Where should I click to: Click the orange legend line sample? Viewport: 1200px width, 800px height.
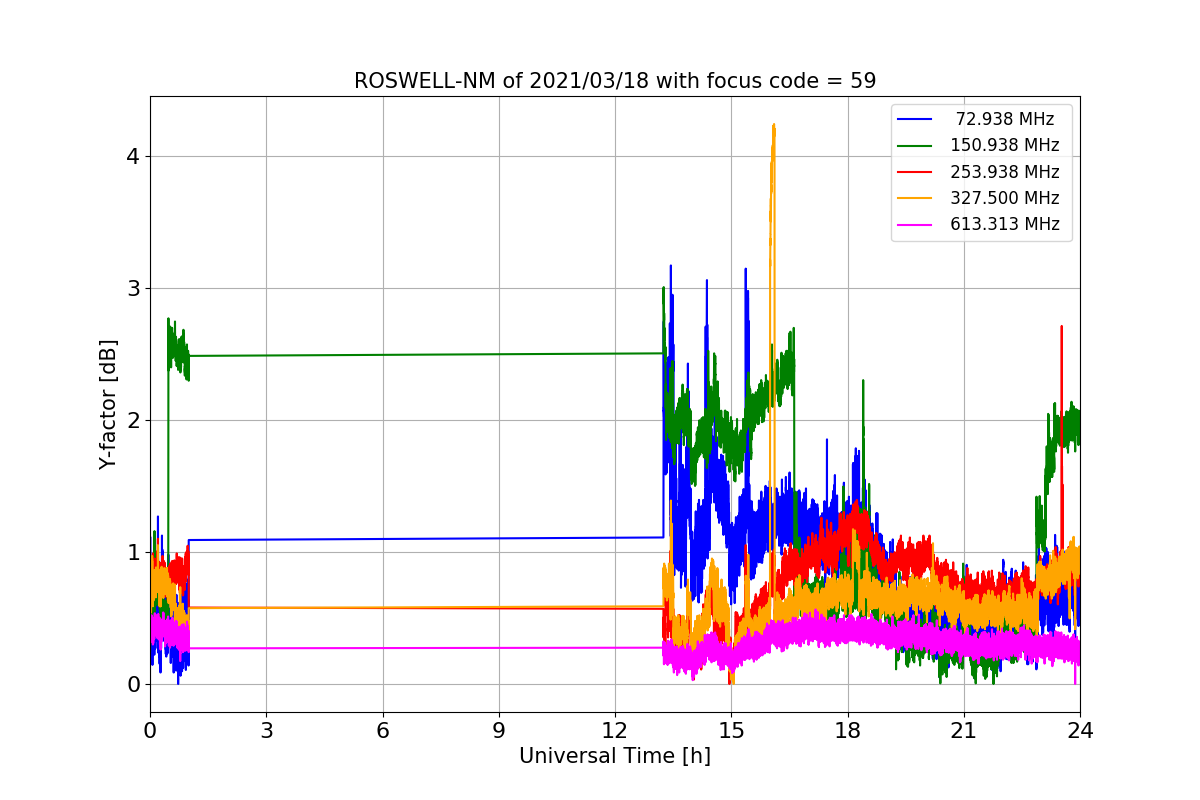915,198
